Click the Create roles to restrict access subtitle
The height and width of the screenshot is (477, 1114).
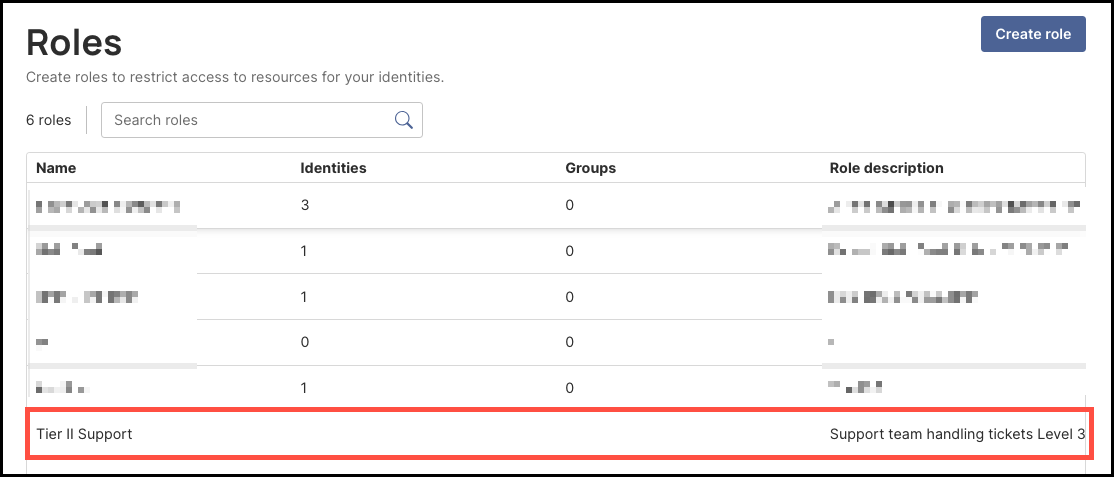tap(235, 77)
